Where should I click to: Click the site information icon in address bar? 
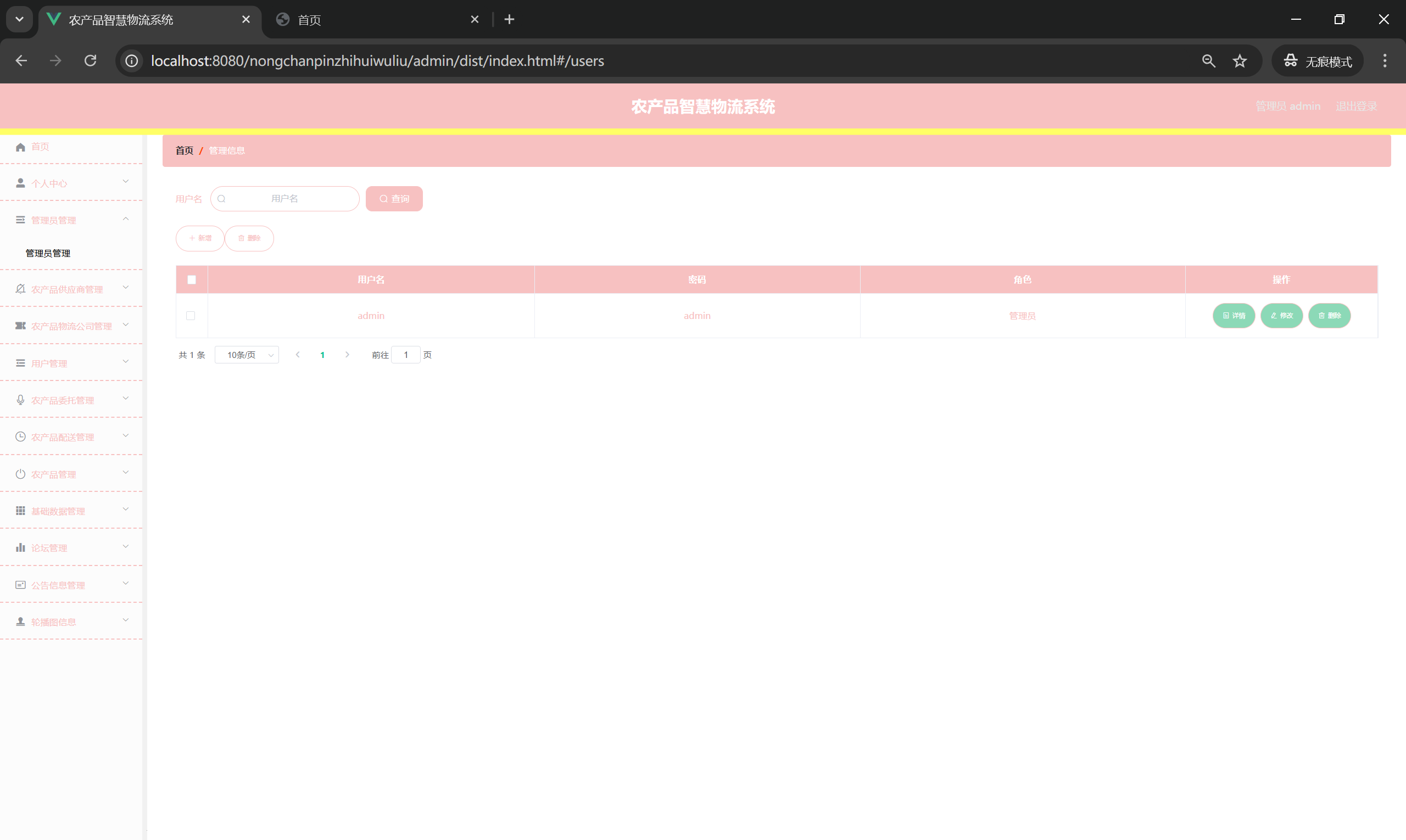pos(132,60)
